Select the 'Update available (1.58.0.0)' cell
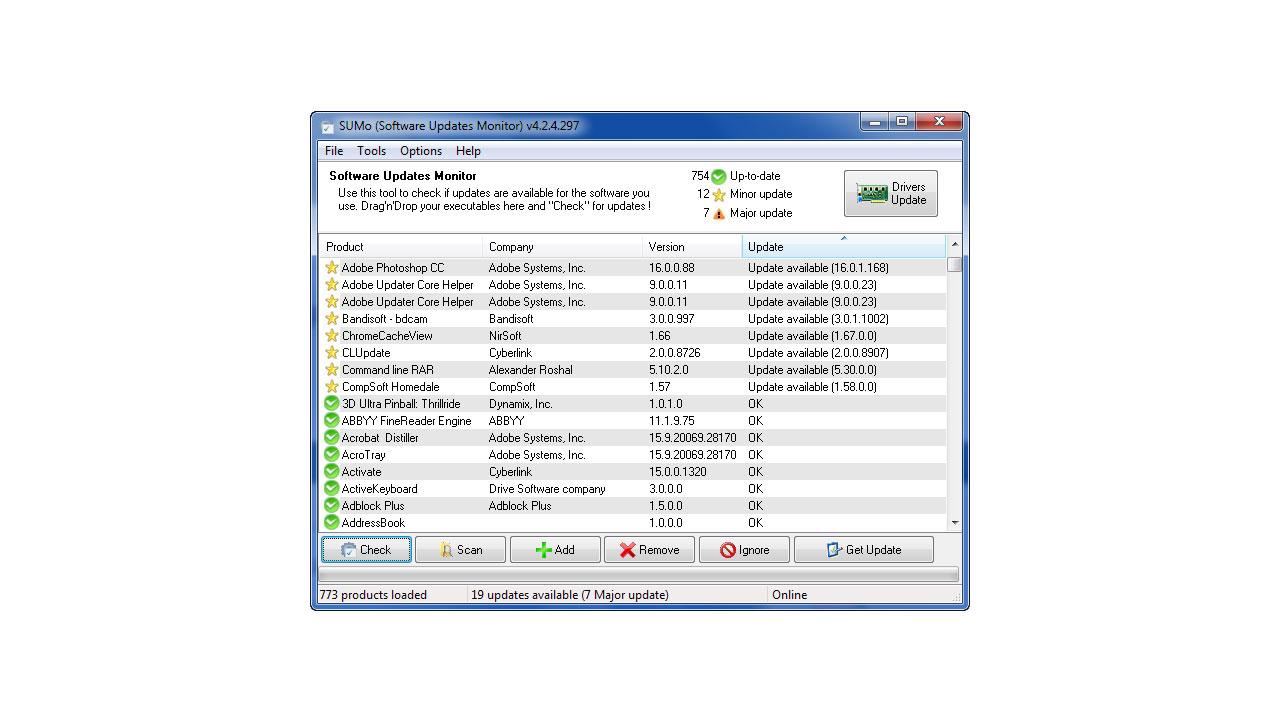The height and width of the screenshot is (720, 1280). pos(812,387)
